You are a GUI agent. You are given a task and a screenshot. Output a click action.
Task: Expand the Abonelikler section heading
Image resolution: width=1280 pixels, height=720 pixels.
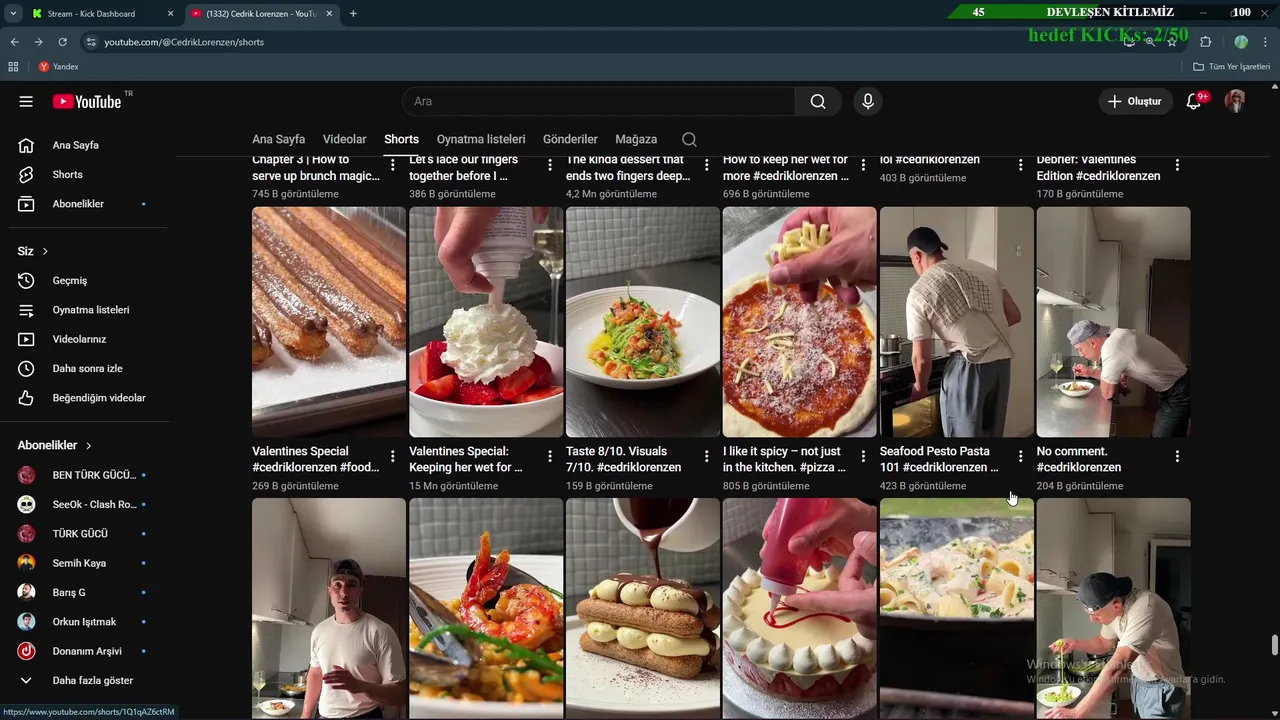coord(55,445)
